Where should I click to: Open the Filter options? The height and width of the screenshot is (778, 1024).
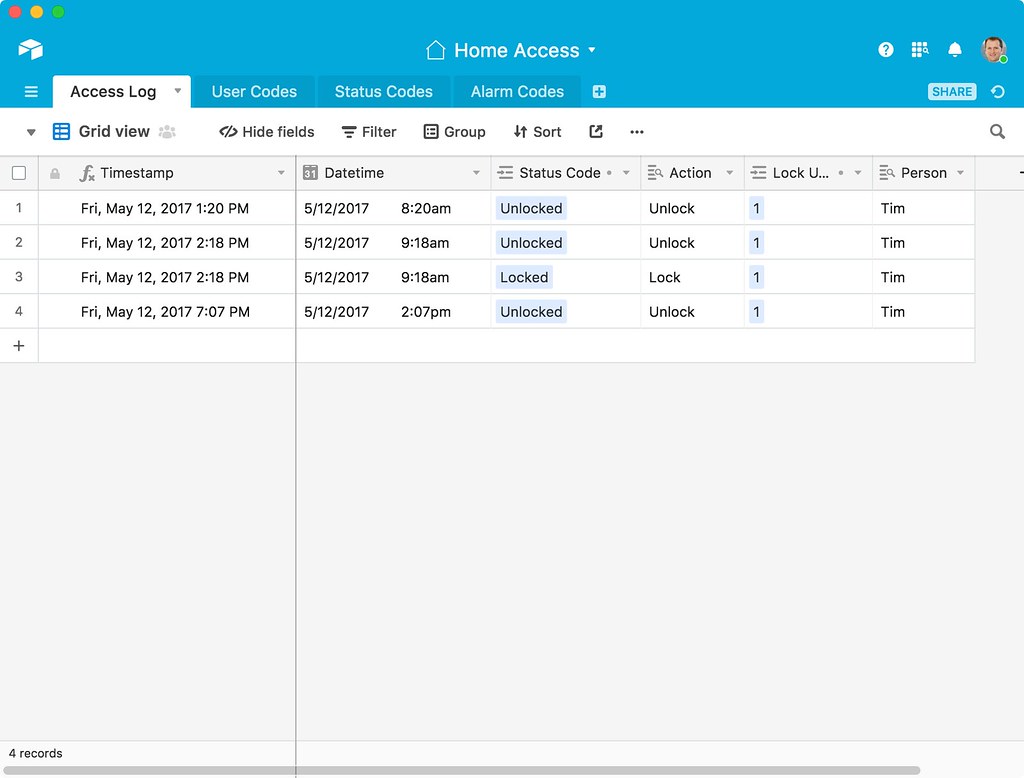click(369, 132)
